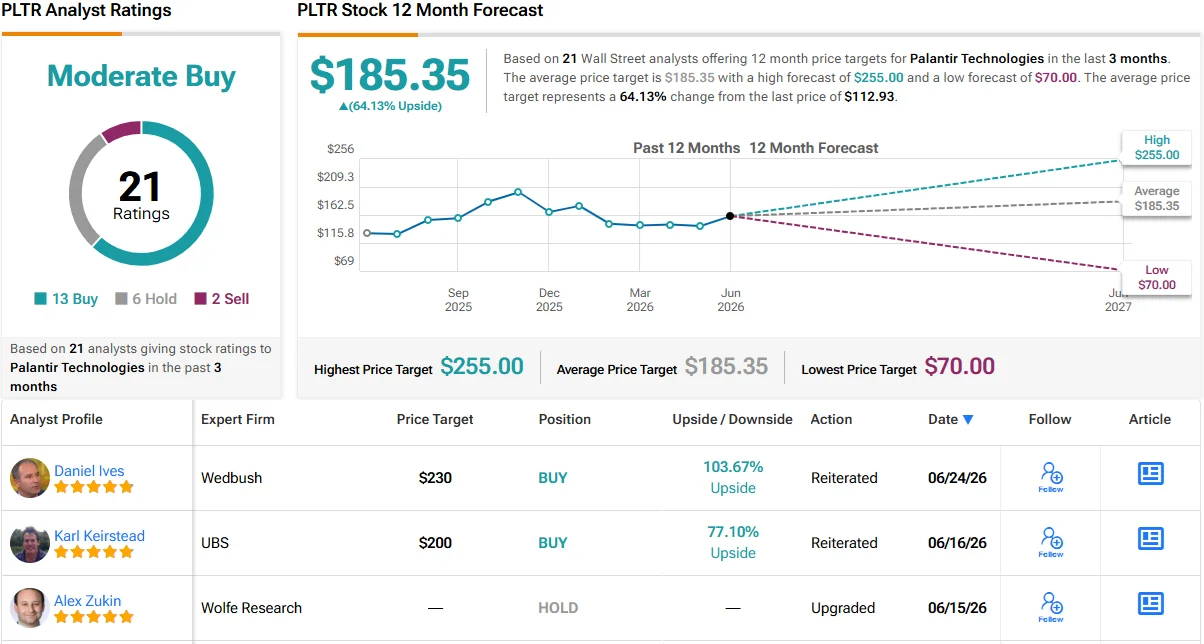Click the Low $70.00 forecast label
1204x644 pixels.
coord(1157,277)
